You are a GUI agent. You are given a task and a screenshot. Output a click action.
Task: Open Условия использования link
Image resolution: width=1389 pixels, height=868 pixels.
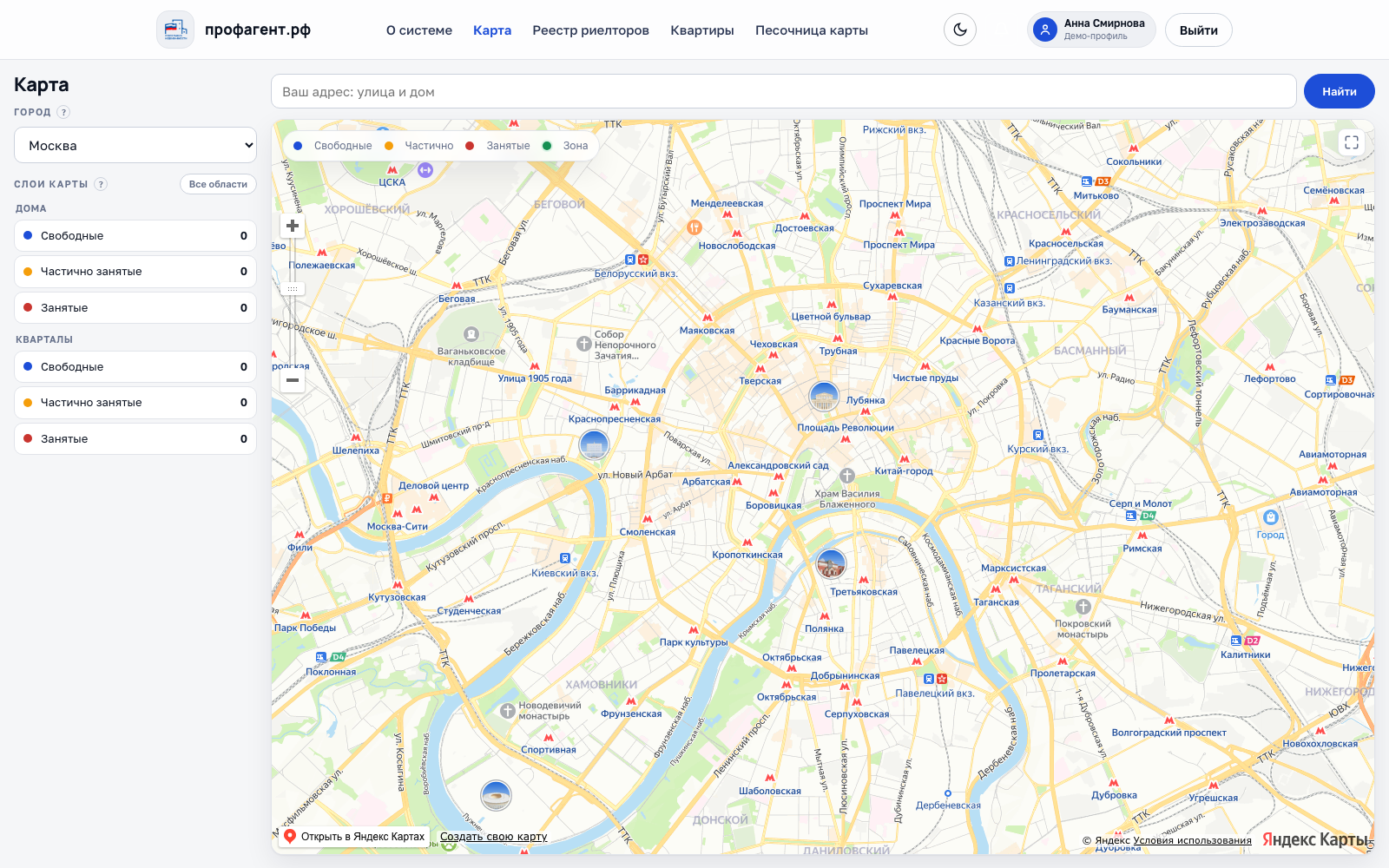[x=1192, y=840]
